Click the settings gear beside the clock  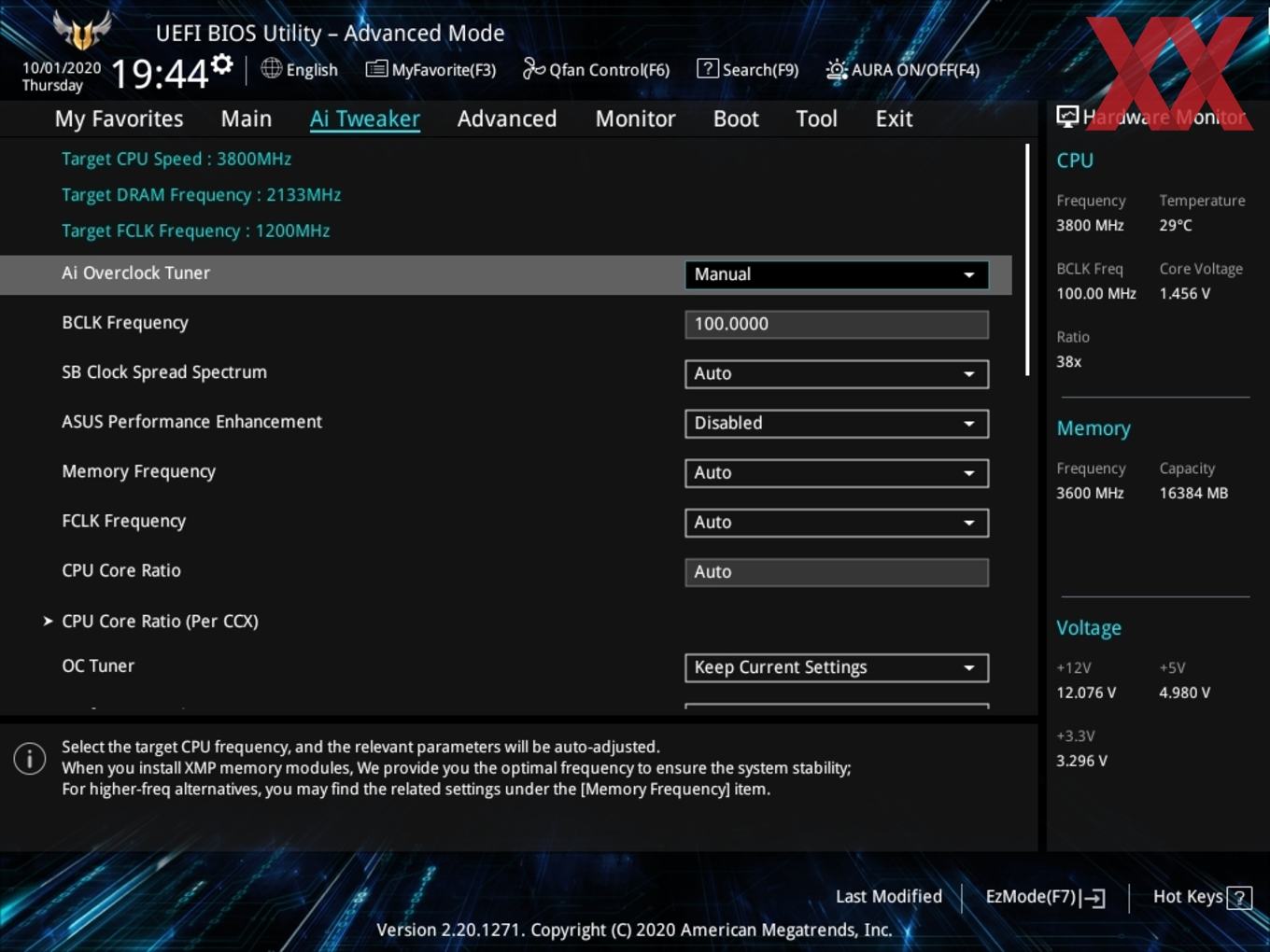(222, 63)
